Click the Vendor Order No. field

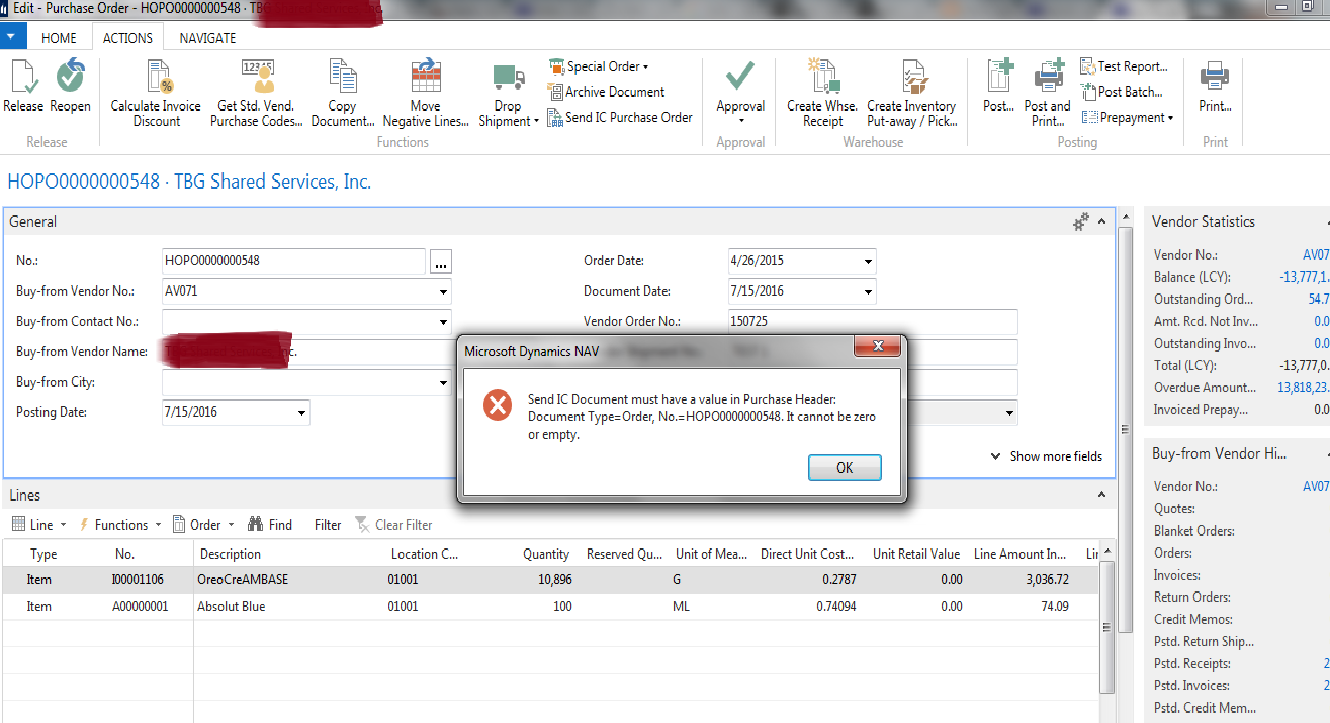coord(873,322)
